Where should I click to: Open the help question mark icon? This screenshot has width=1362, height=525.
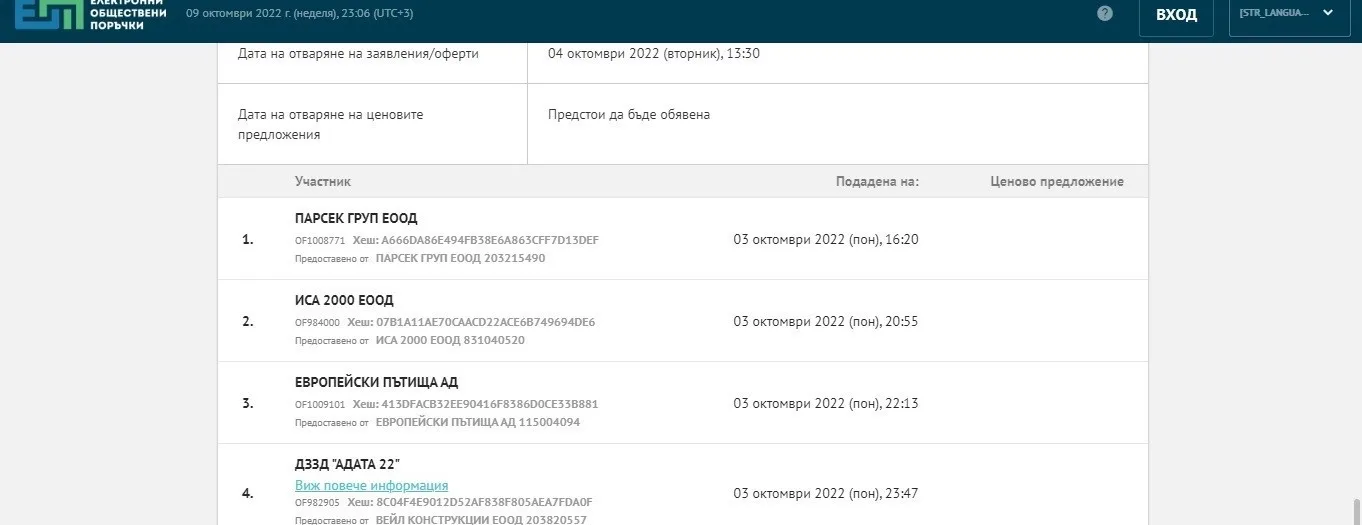point(1105,14)
